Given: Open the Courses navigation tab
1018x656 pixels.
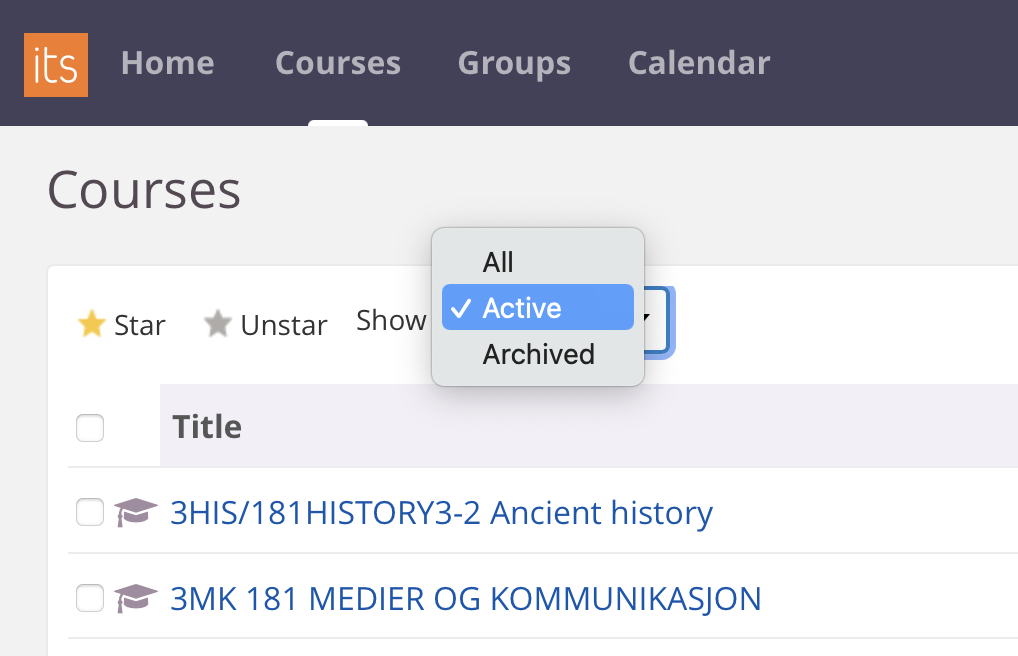Looking at the screenshot, I should 337,63.
